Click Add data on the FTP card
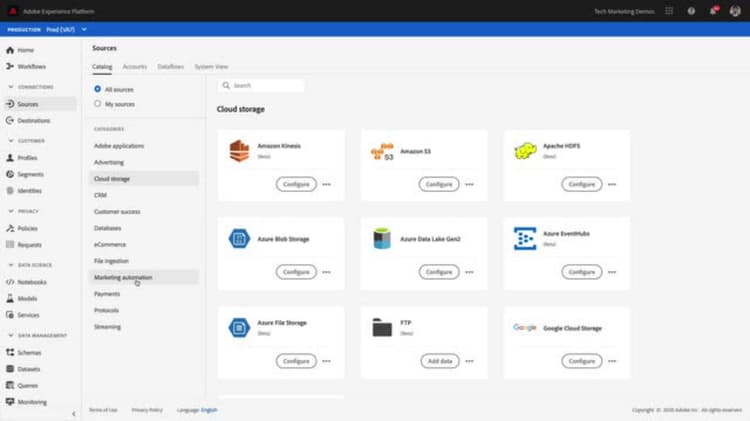Viewport: 750px width, 421px height. click(440, 361)
